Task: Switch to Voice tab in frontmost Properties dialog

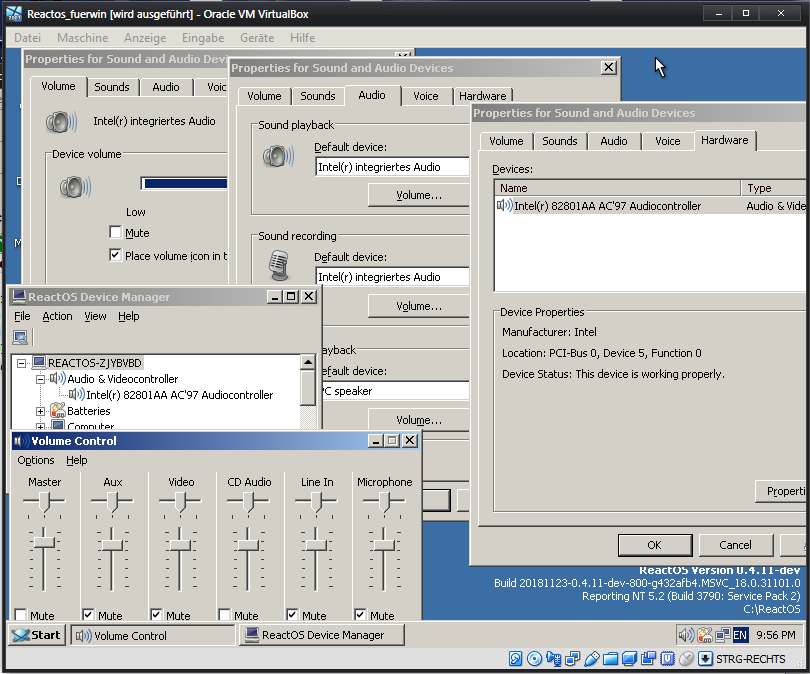Action: click(667, 141)
